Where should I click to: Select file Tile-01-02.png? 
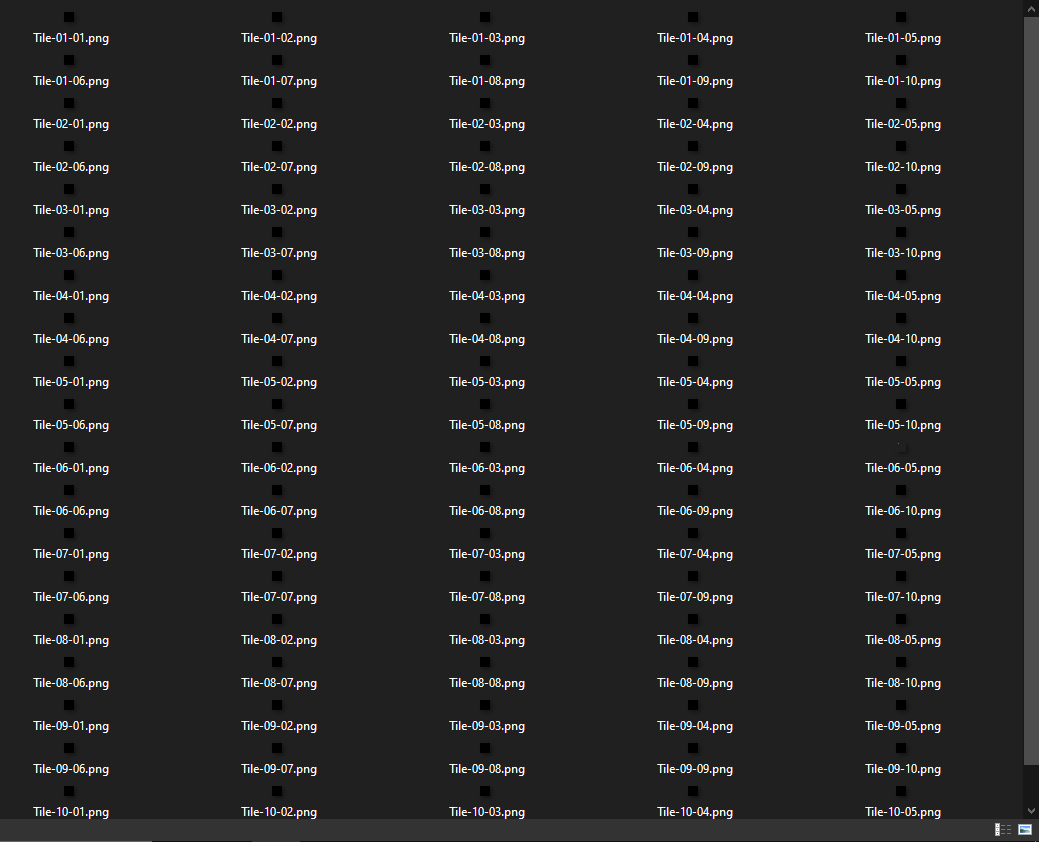tap(279, 38)
